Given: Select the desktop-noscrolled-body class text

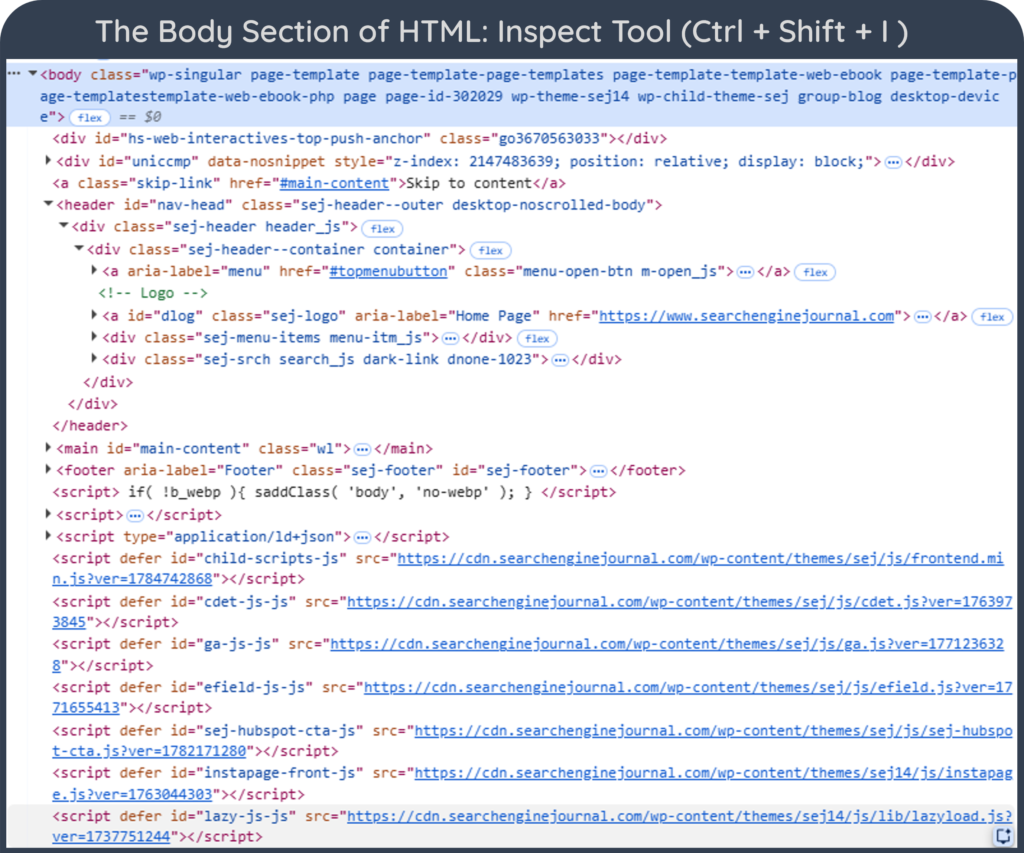Looking at the screenshot, I should tap(549, 205).
